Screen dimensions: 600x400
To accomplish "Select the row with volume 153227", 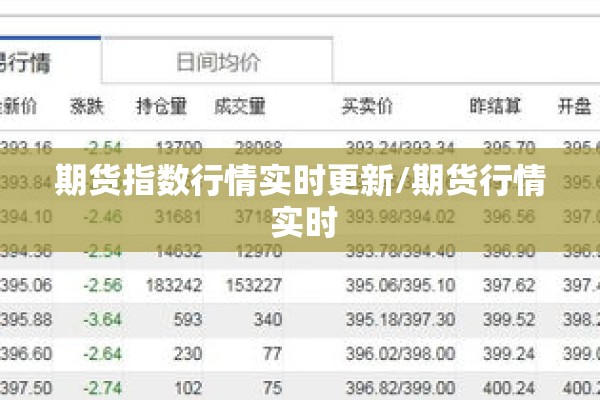I will coord(300,286).
